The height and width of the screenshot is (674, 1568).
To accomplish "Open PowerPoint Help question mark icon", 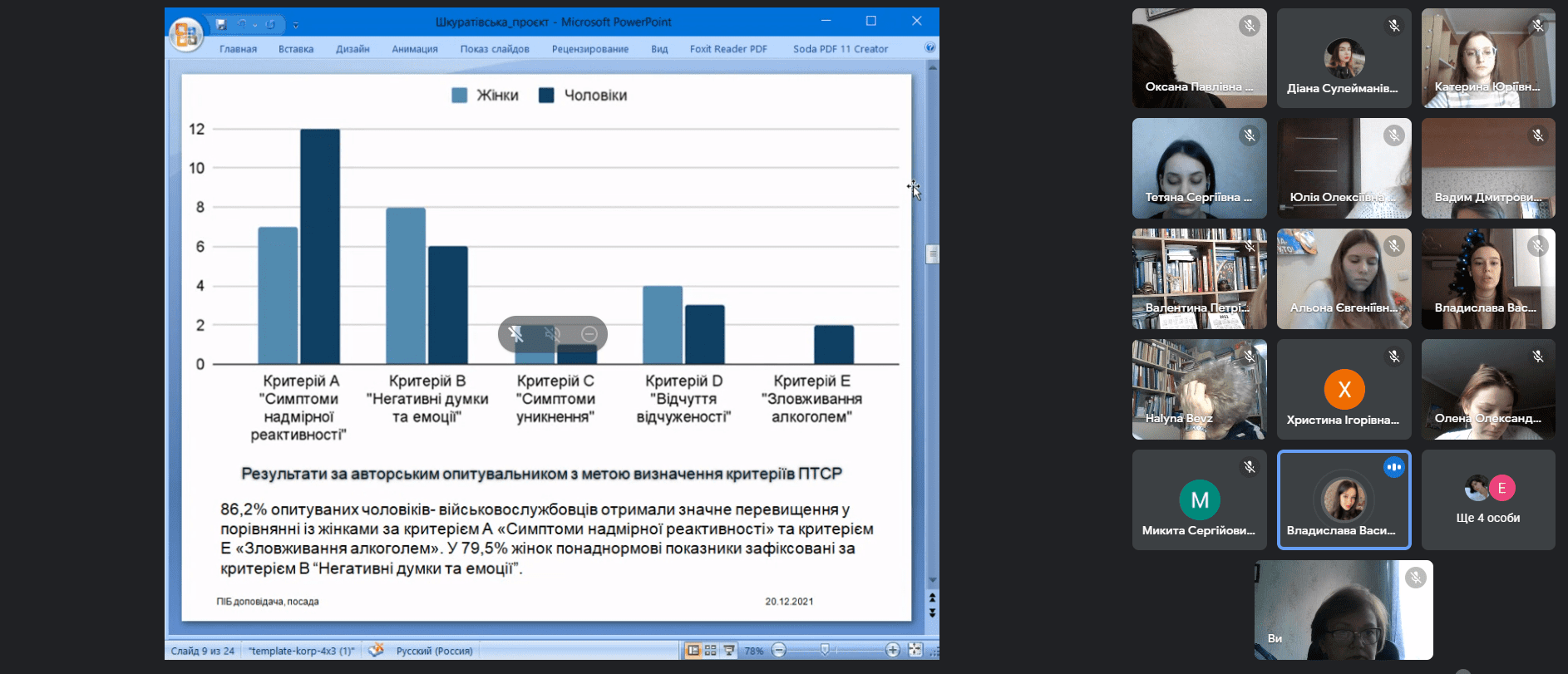I will point(929,48).
